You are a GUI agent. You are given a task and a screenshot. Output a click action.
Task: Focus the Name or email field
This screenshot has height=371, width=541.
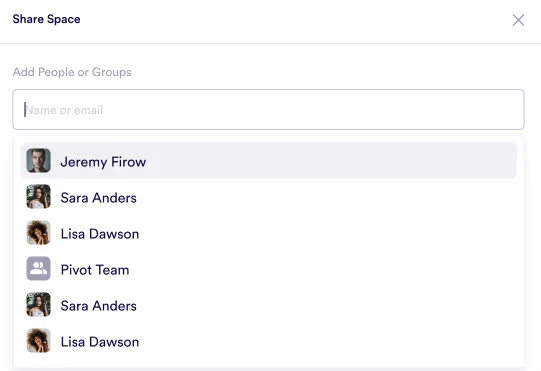pyautogui.click(x=268, y=110)
